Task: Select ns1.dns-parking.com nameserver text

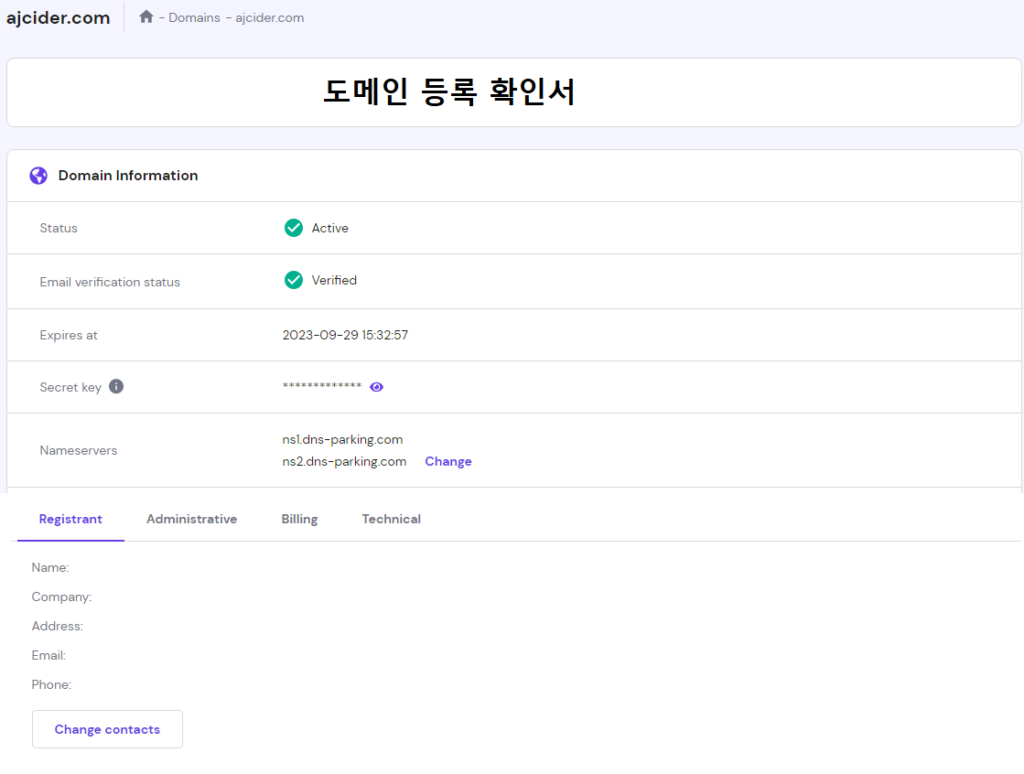Action: point(342,440)
